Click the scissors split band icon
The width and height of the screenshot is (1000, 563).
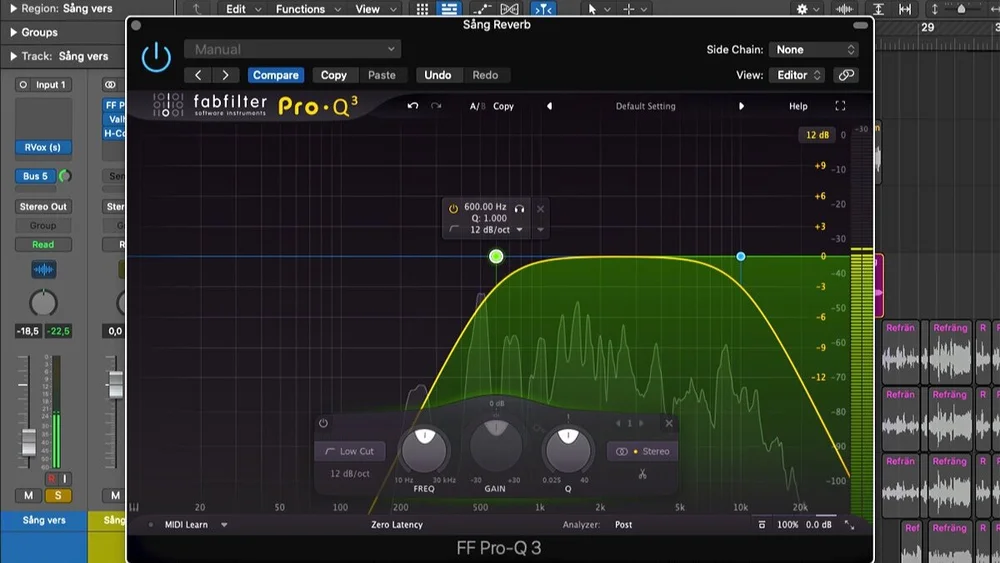click(x=642, y=474)
